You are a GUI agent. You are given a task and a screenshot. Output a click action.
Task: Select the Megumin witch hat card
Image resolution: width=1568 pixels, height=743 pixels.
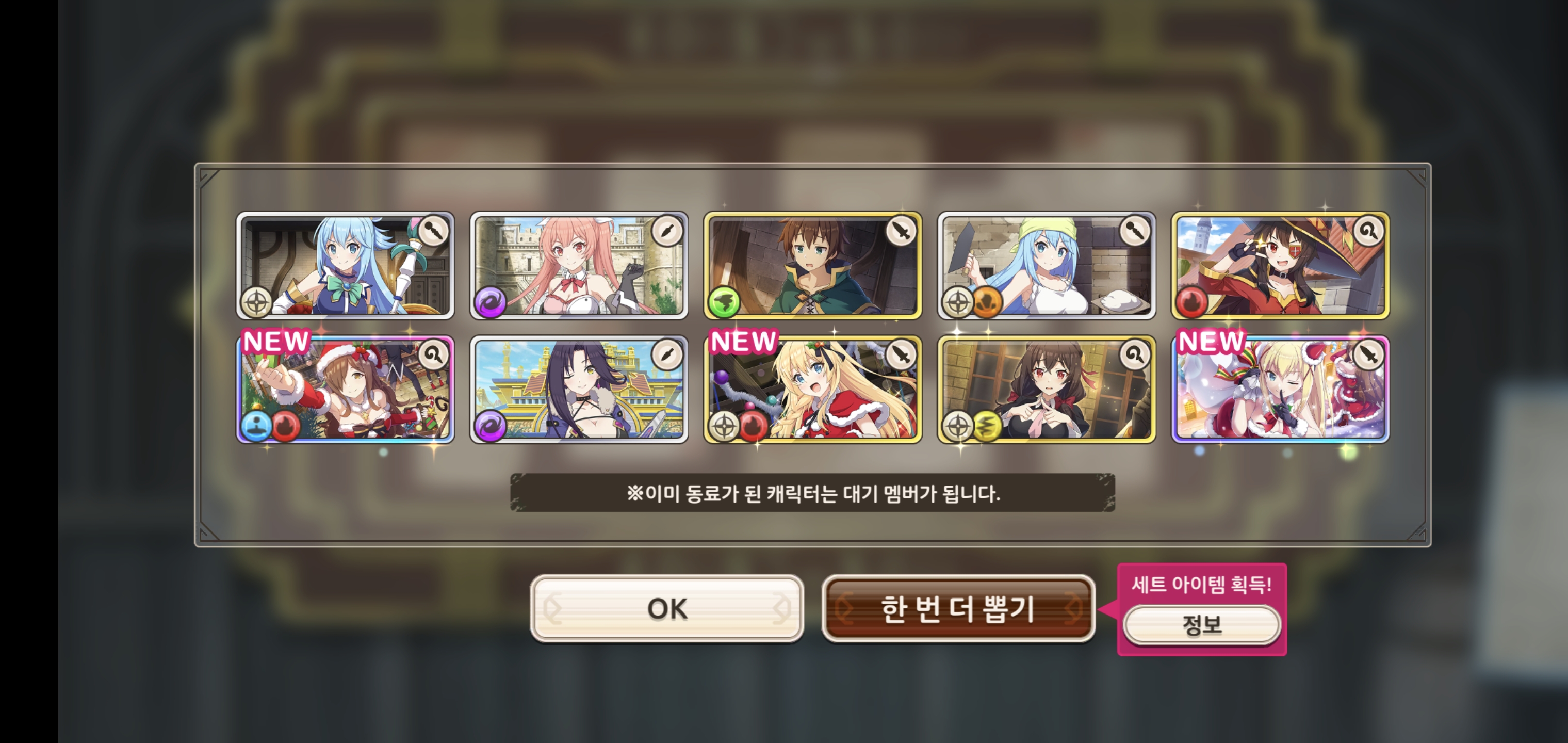click(1280, 266)
